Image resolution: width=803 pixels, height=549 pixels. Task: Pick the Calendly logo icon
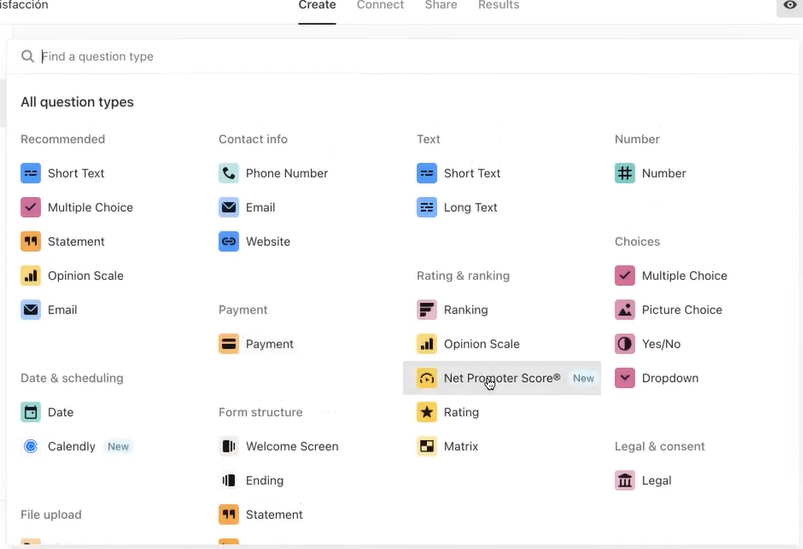pyautogui.click(x=31, y=446)
